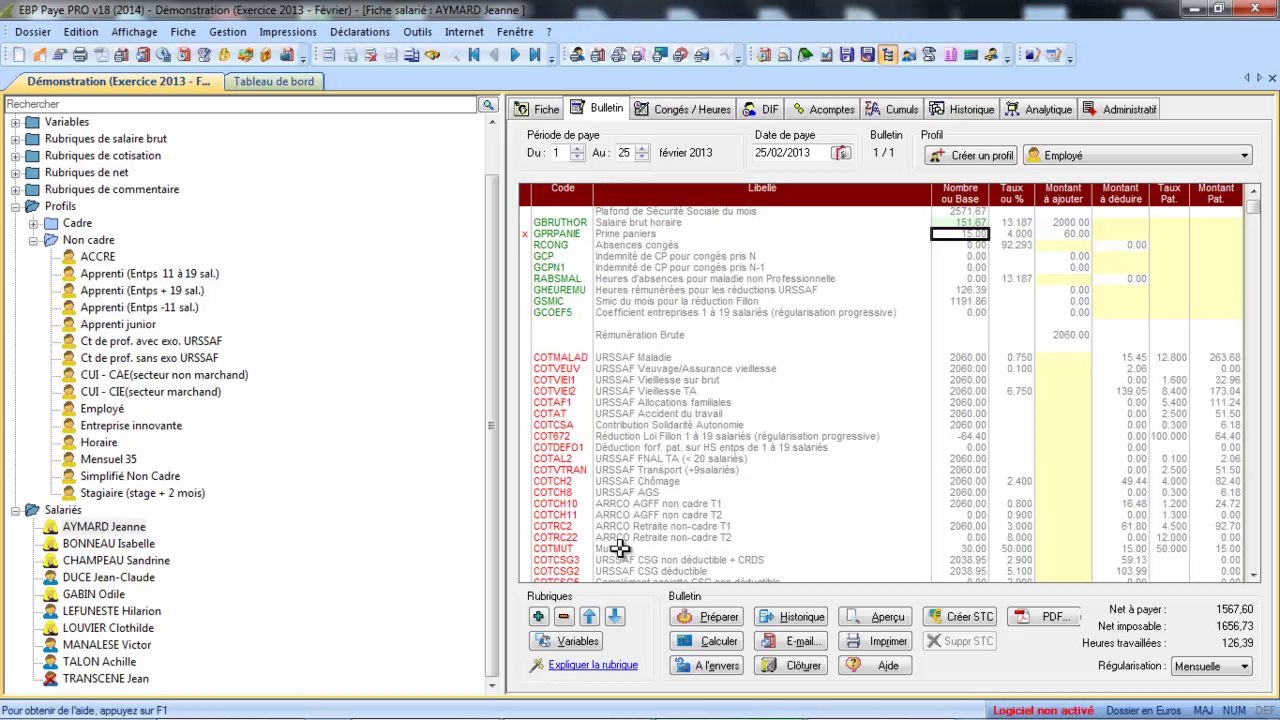Open the Expliquer la rubrique link

click(593, 665)
